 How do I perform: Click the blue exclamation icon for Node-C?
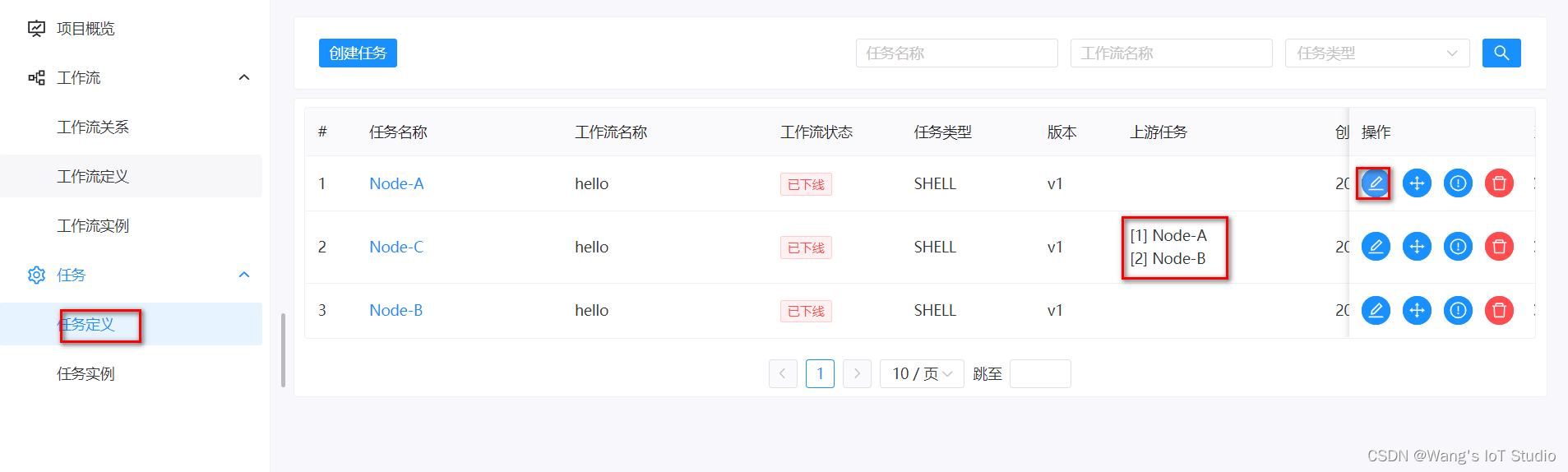(1458, 247)
